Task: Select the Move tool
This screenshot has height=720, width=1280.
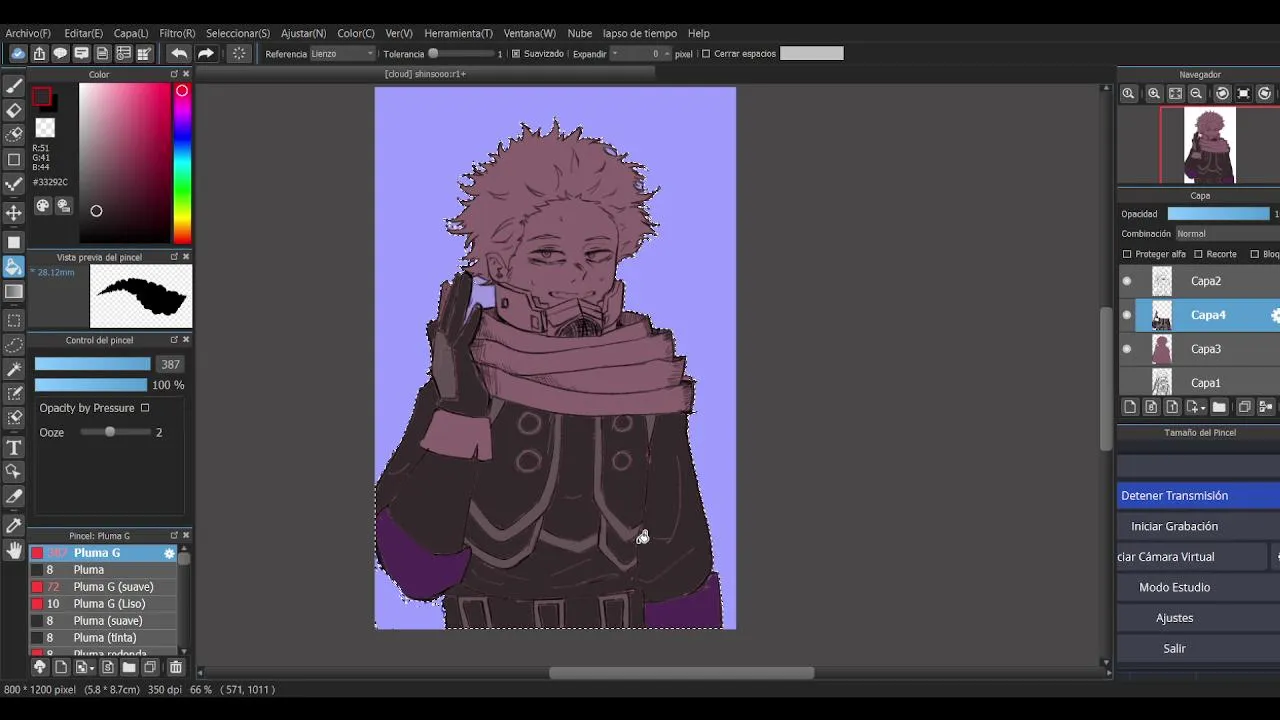Action: (14, 213)
